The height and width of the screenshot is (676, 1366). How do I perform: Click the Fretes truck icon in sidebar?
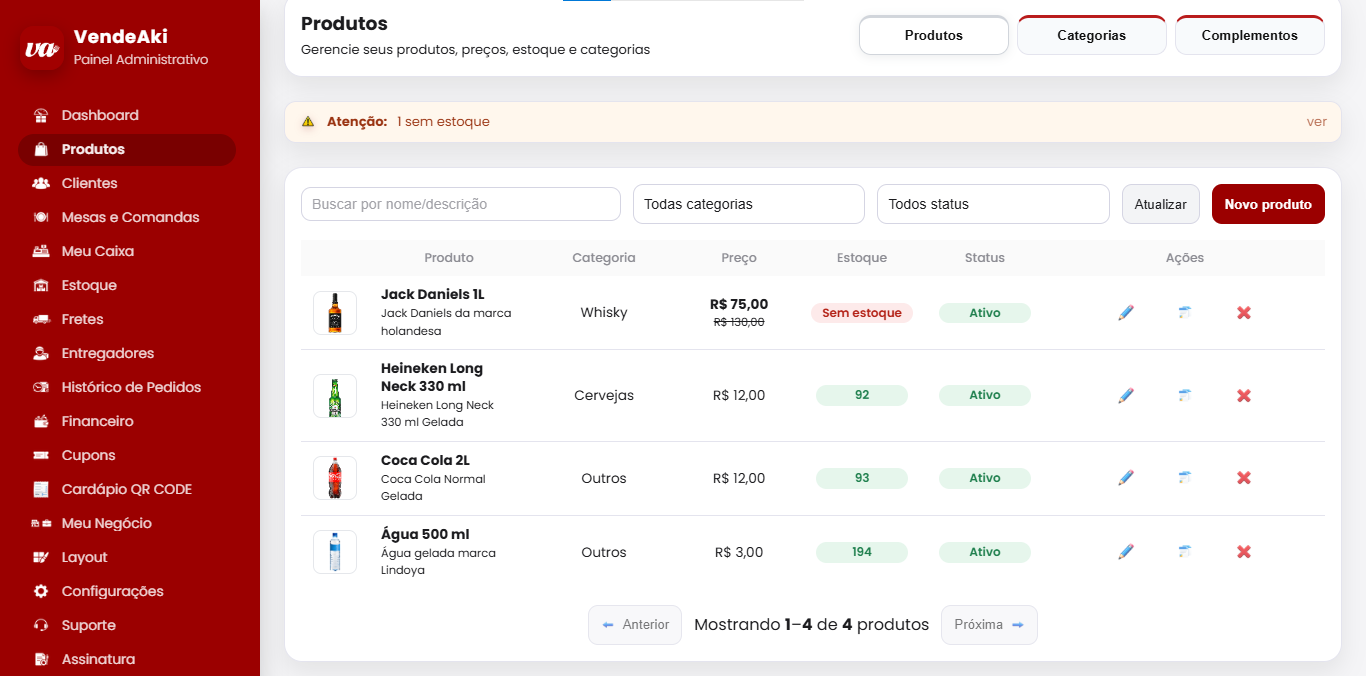[41, 319]
